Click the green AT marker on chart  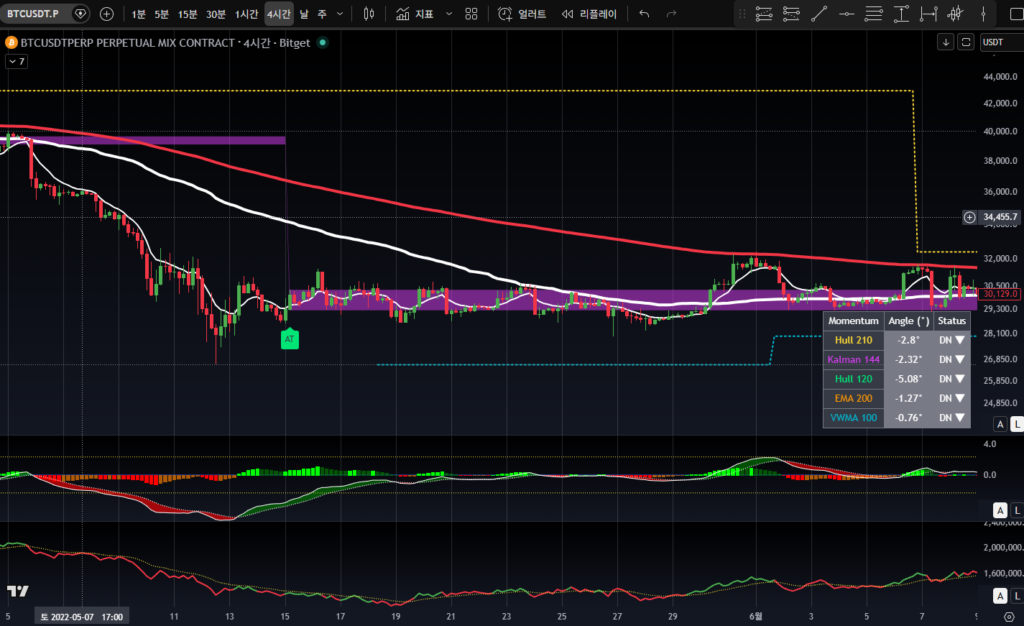(289, 340)
